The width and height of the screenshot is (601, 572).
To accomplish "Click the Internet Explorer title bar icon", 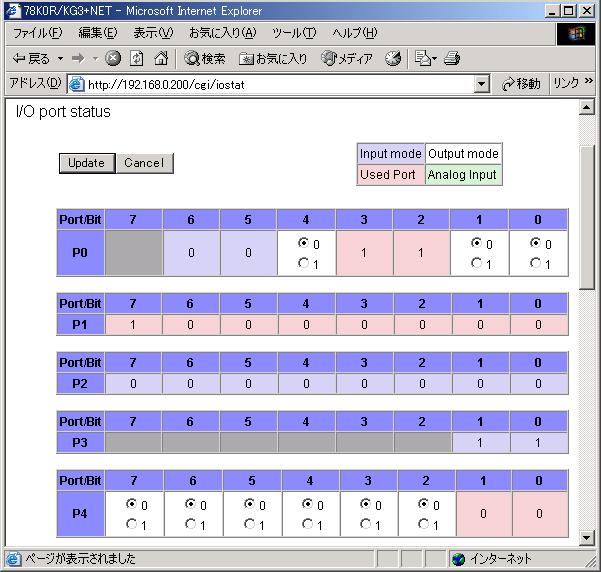I will [x=12, y=11].
